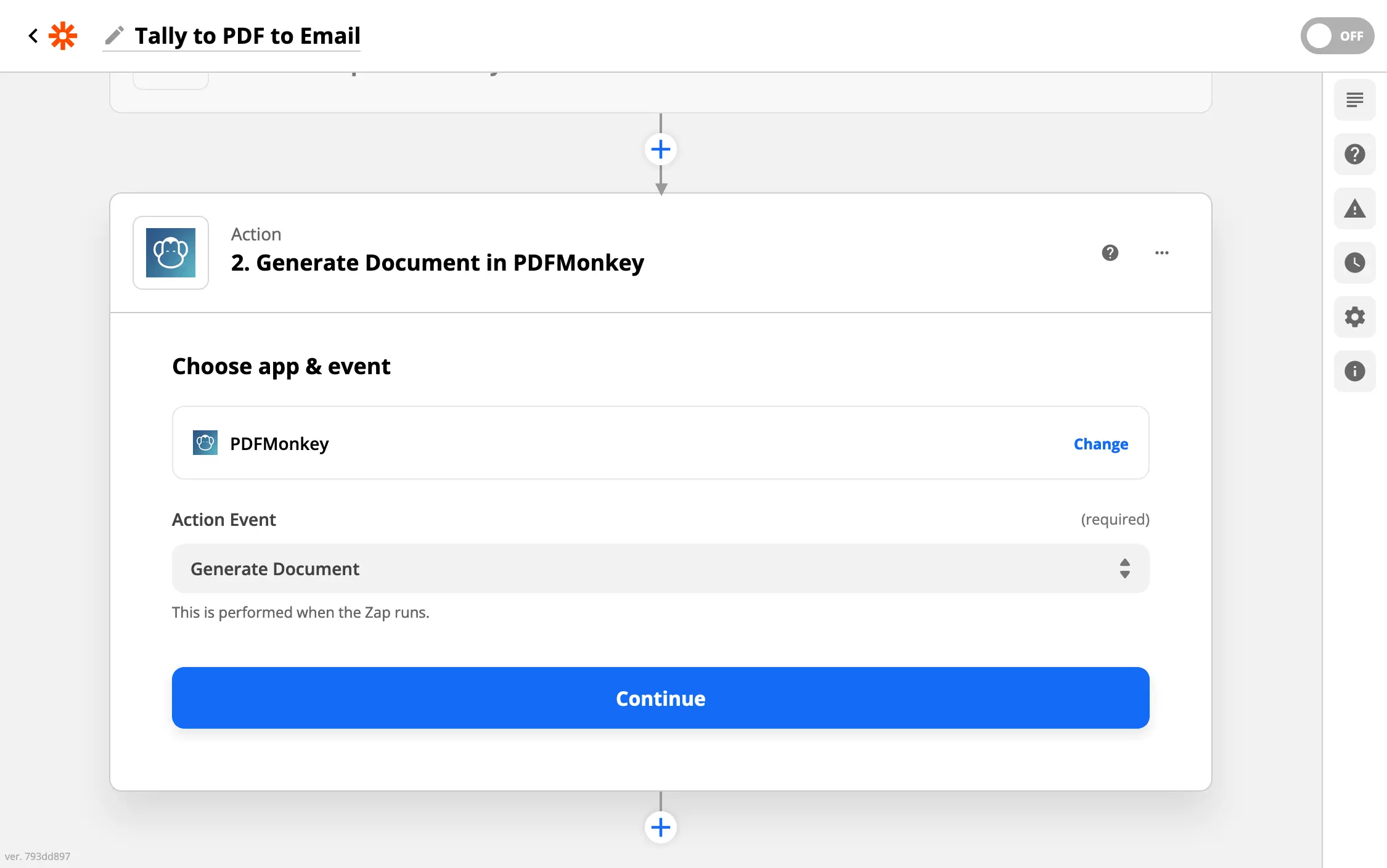Viewport: 1387px width, 868px height.
Task: Click the Zap title Tally to PDF to Email
Action: pyautogui.click(x=247, y=36)
